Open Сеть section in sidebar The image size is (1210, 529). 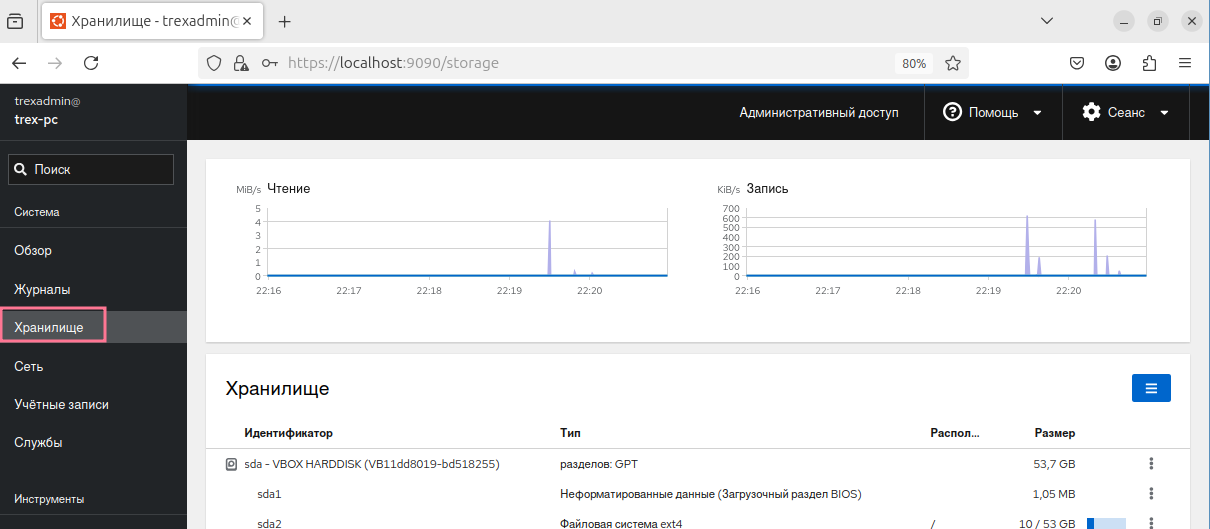[28, 366]
